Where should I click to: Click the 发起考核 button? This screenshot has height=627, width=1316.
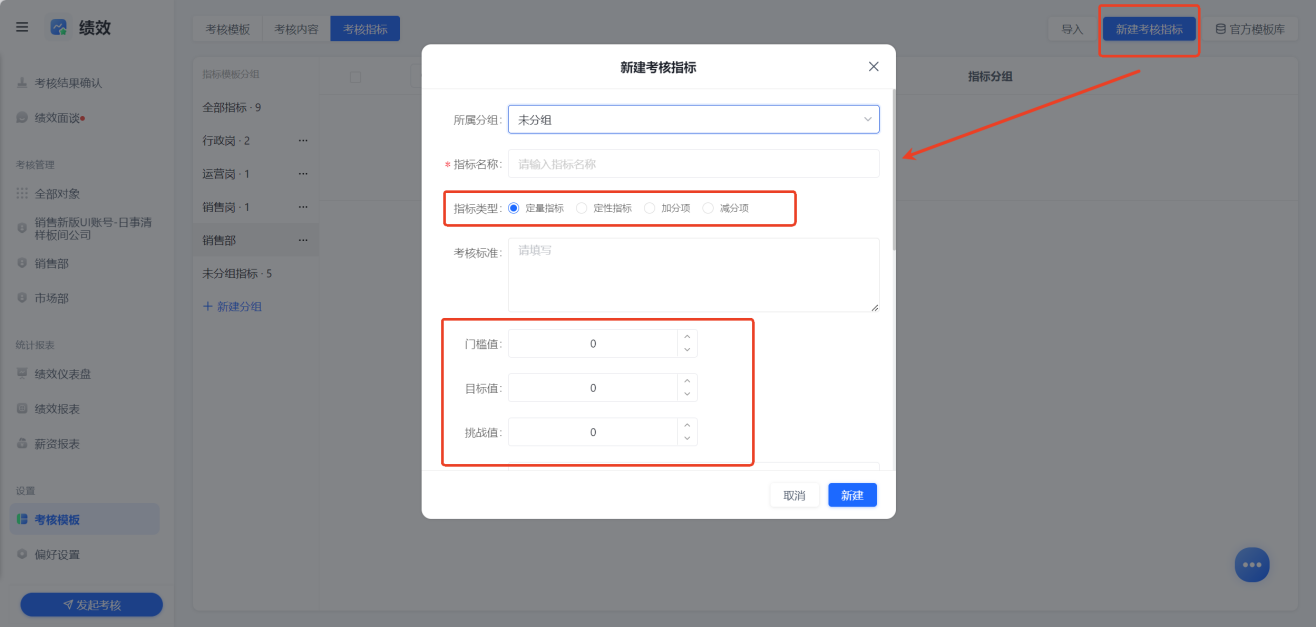[x=91, y=605]
